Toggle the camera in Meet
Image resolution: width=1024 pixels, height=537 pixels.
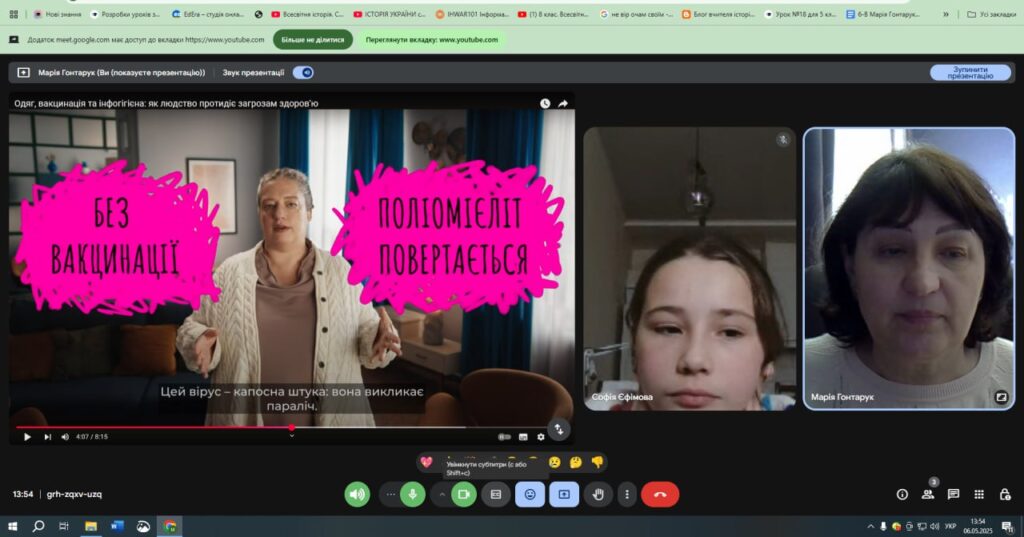[x=463, y=495]
